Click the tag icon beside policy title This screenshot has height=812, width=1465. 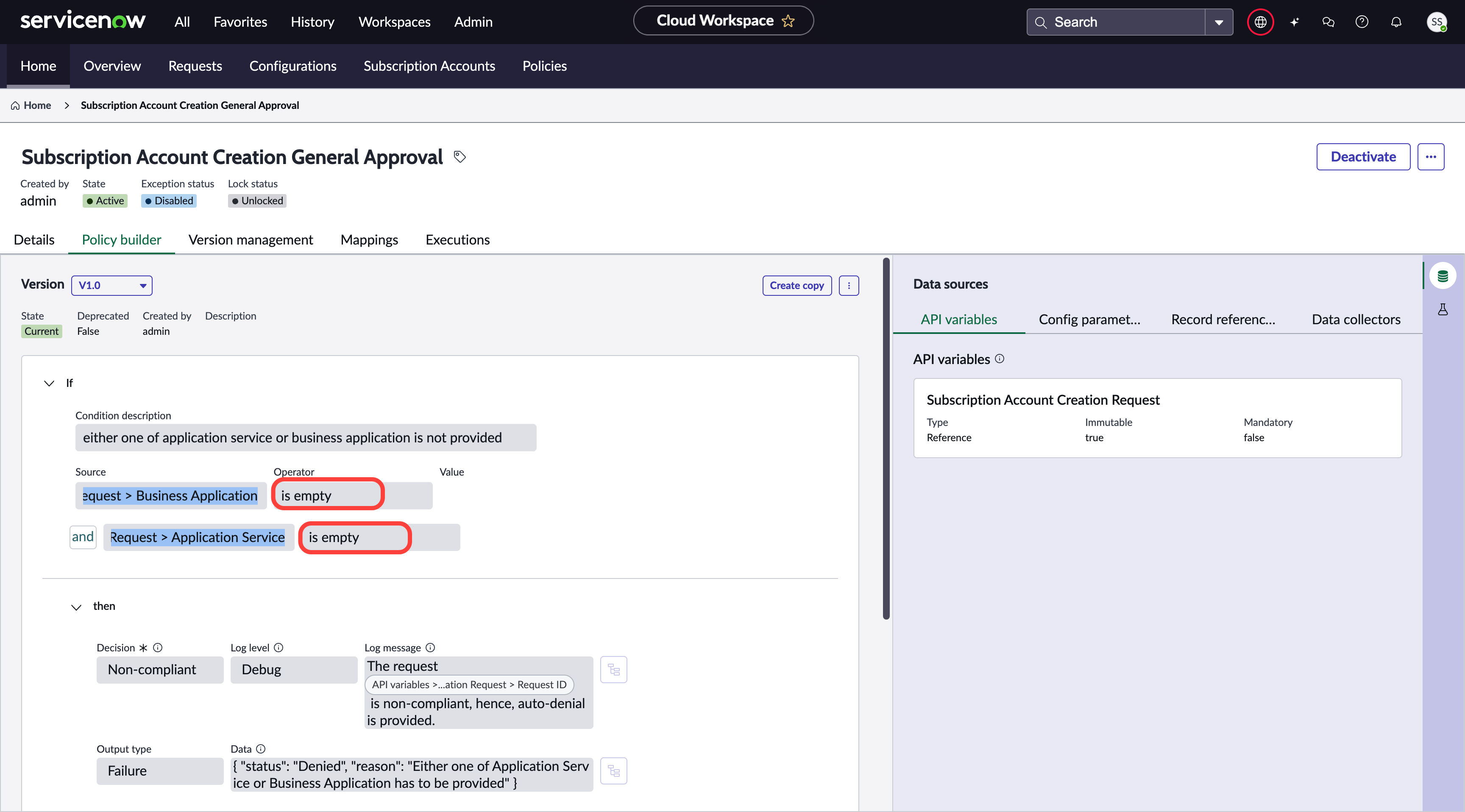coord(460,156)
